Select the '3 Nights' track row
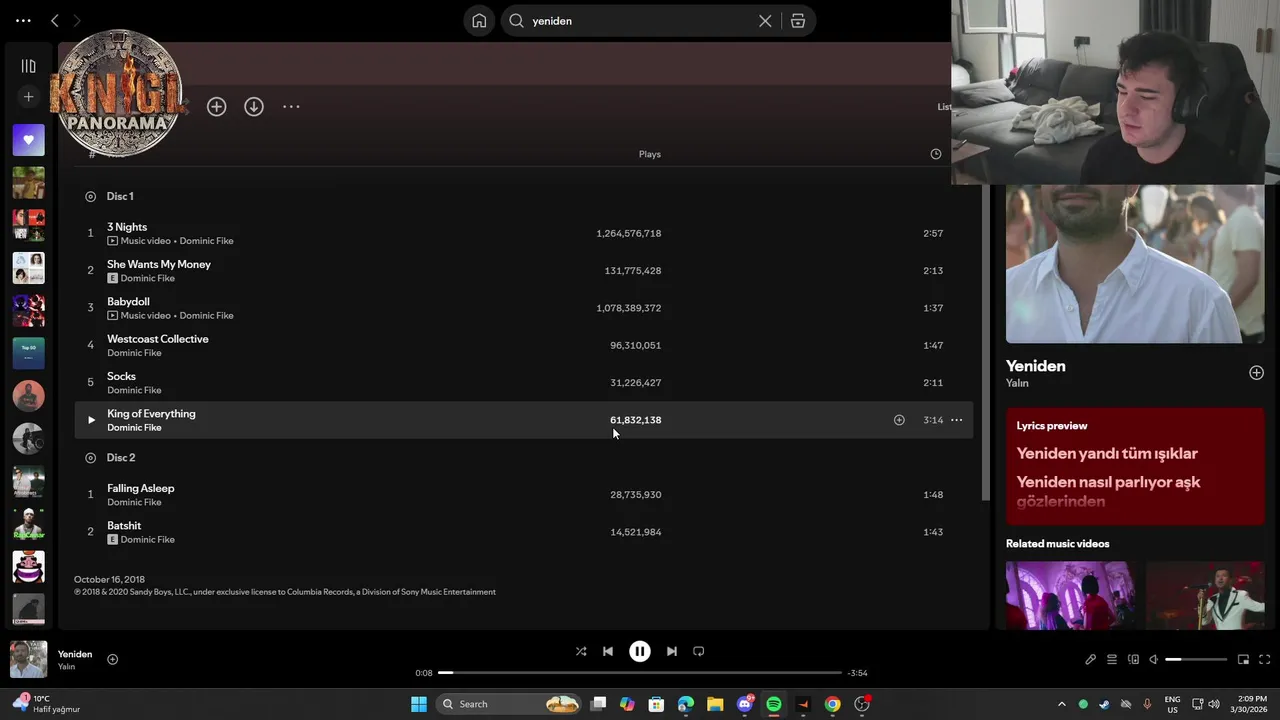 pyautogui.click(x=523, y=233)
